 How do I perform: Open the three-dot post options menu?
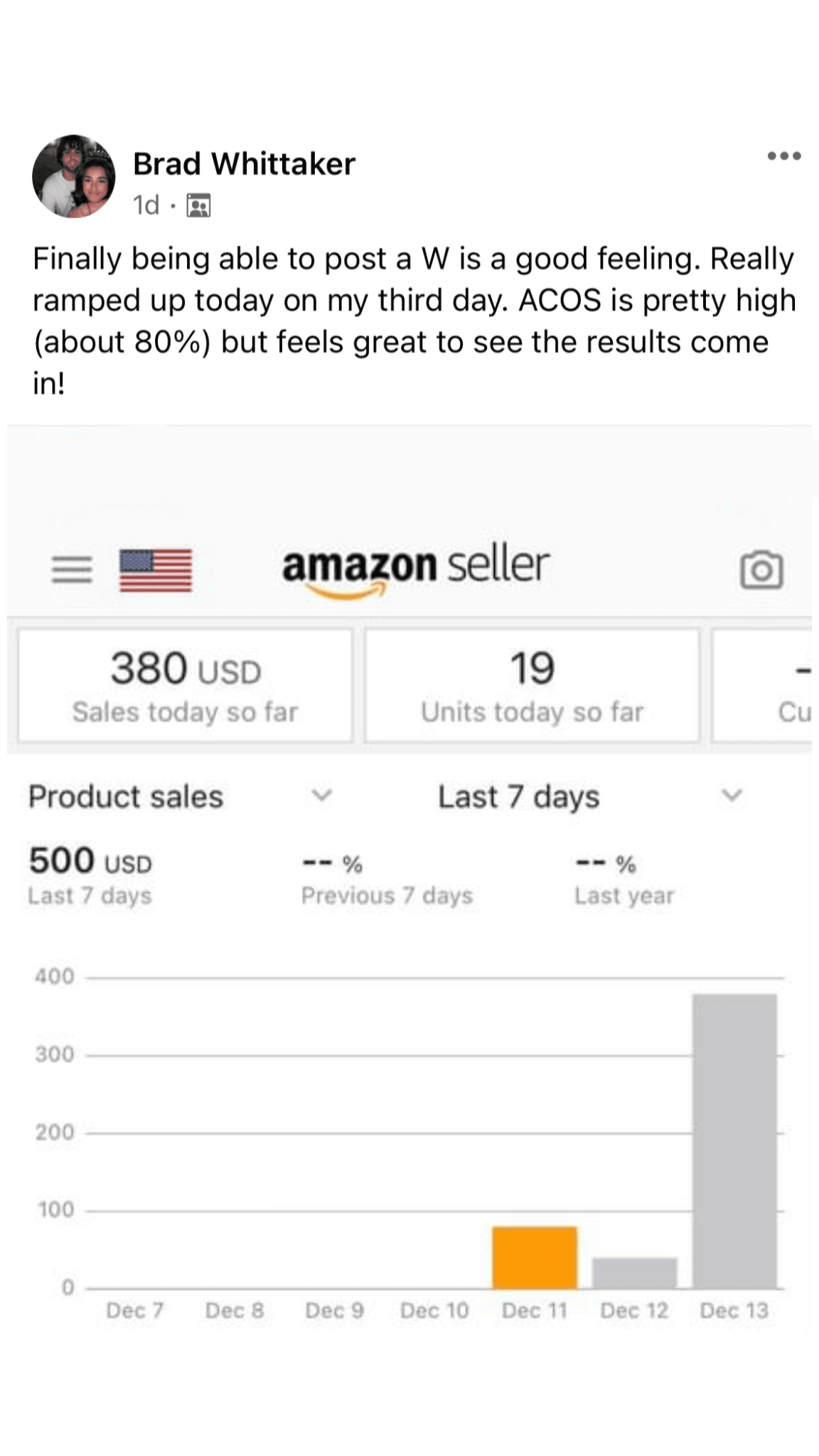tap(783, 156)
